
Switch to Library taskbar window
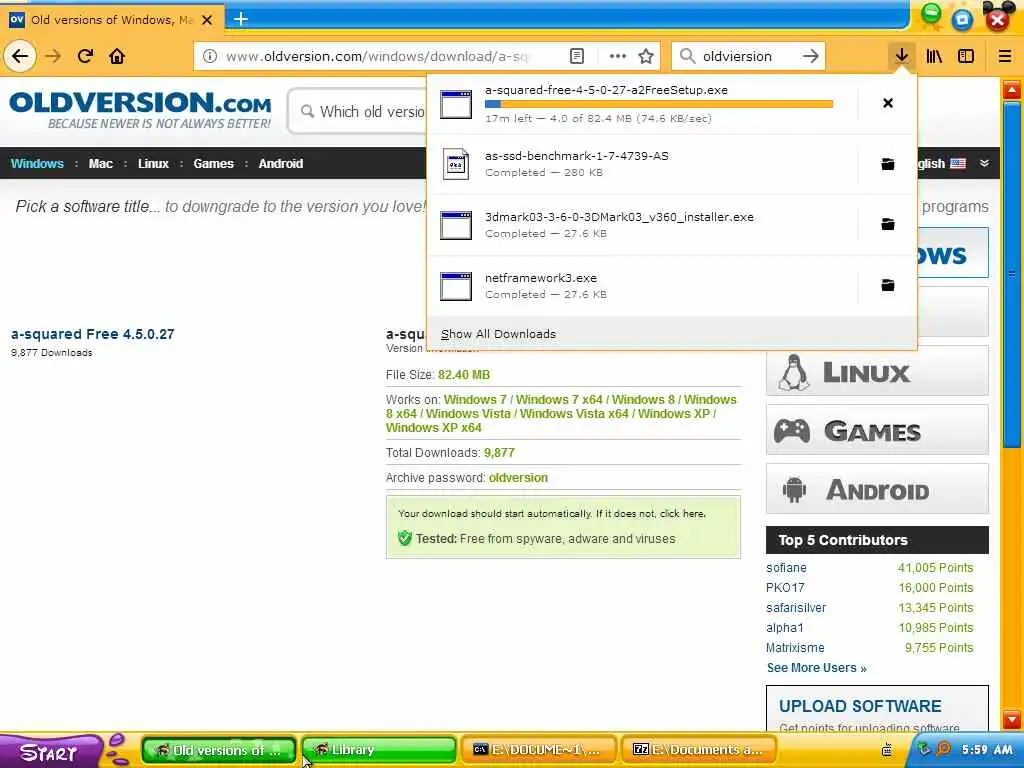pyautogui.click(x=379, y=750)
